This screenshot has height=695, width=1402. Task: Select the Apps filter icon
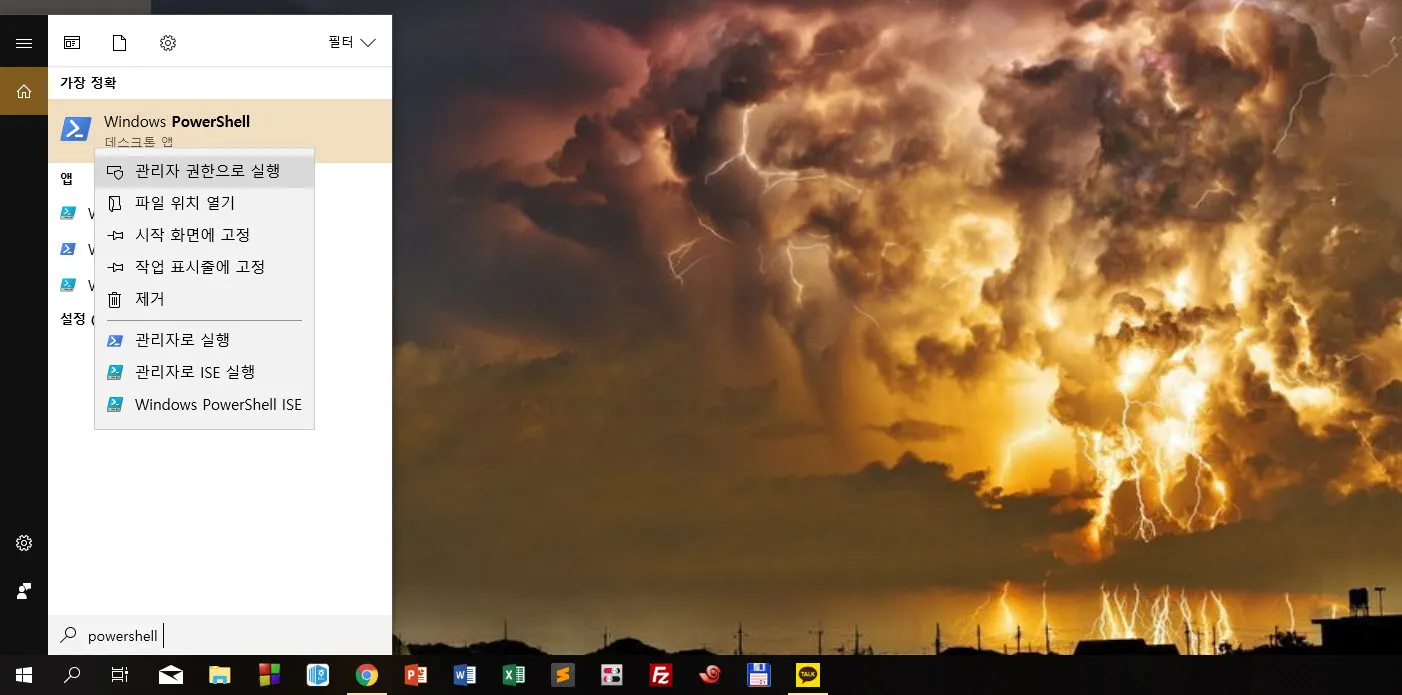pyautogui.click(x=72, y=43)
